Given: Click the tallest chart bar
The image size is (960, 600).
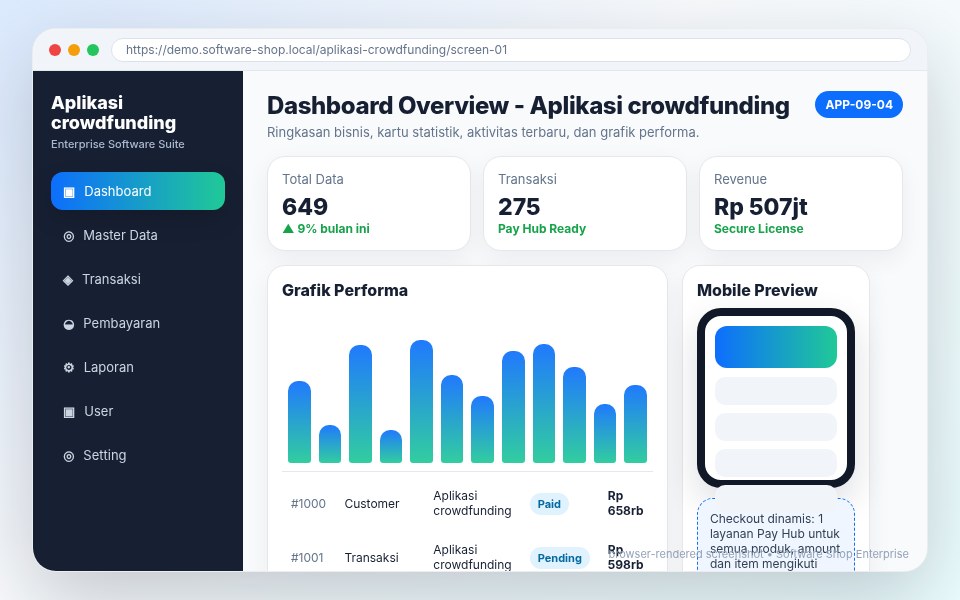Looking at the screenshot, I should 421,401.
